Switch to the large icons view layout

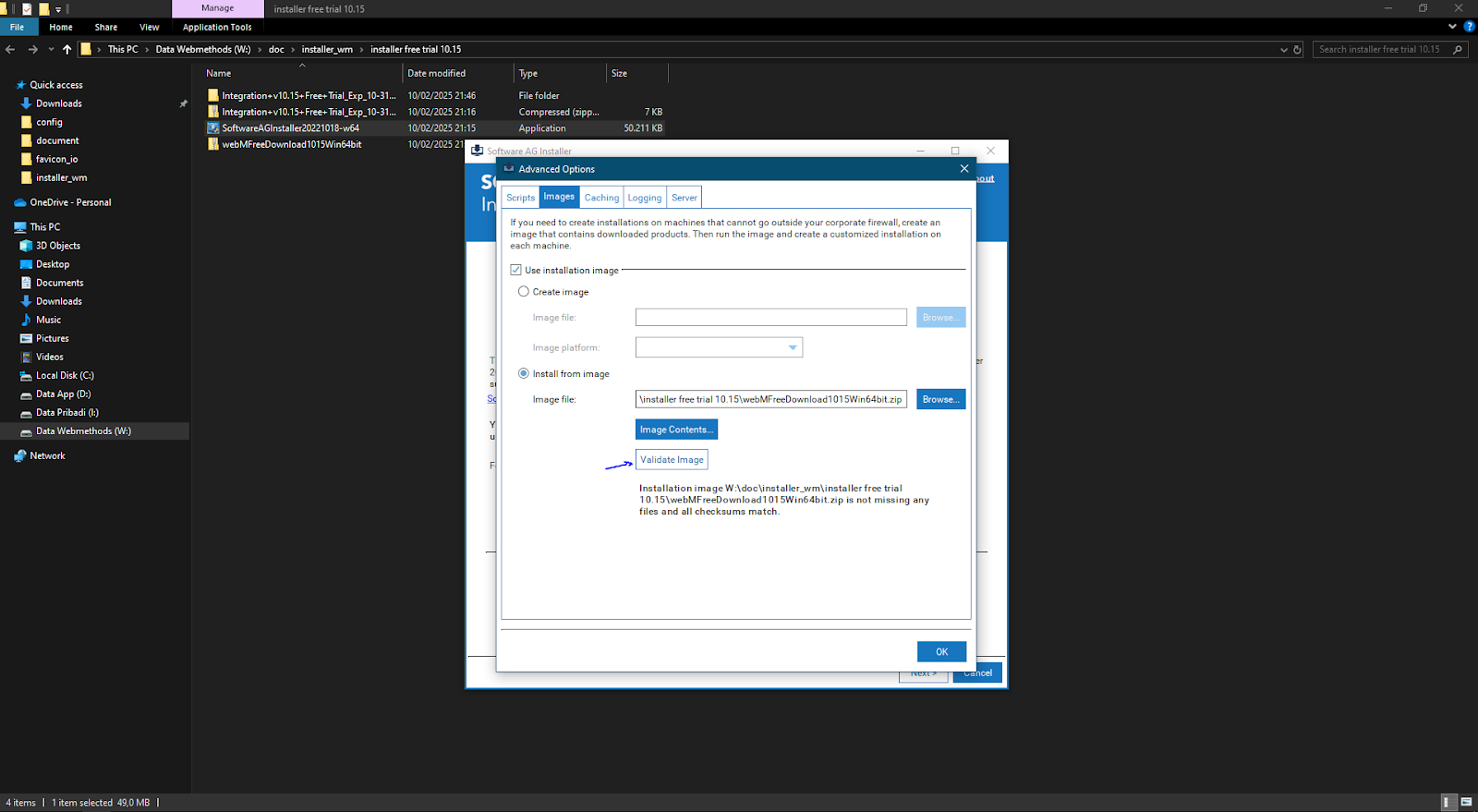(x=1467, y=803)
